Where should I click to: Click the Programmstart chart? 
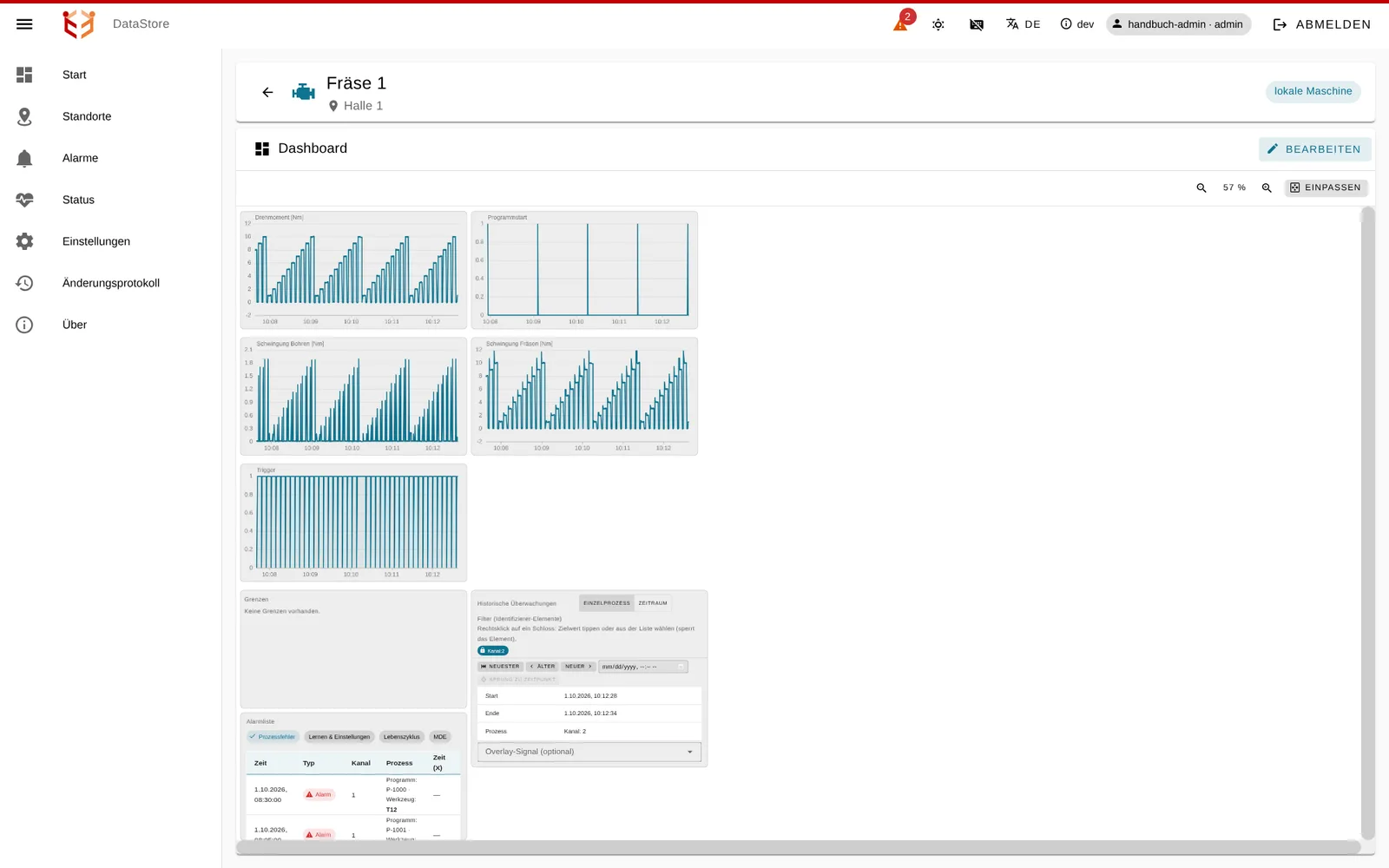(x=584, y=270)
